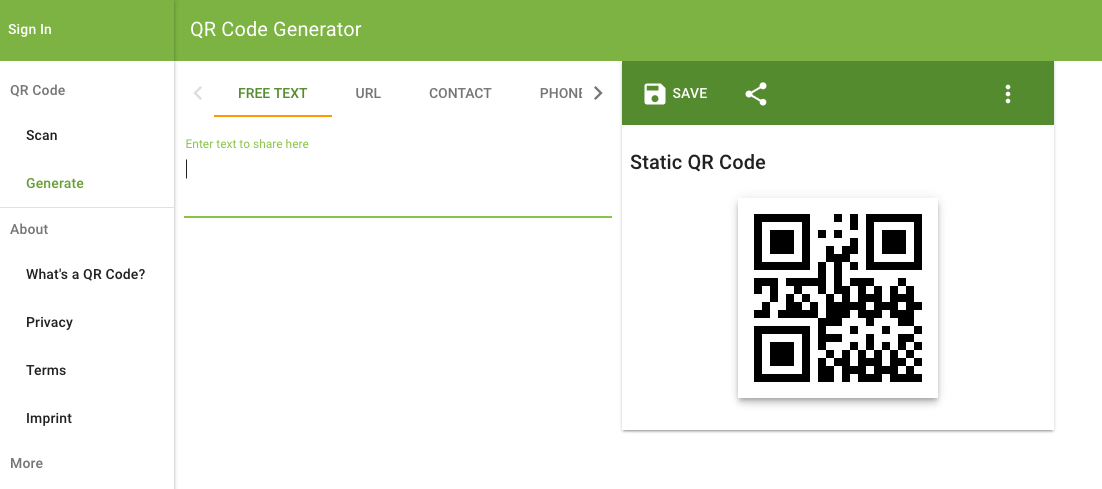Click the floppy disk Save icon
This screenshot has width=1102, height=489.
654,93
